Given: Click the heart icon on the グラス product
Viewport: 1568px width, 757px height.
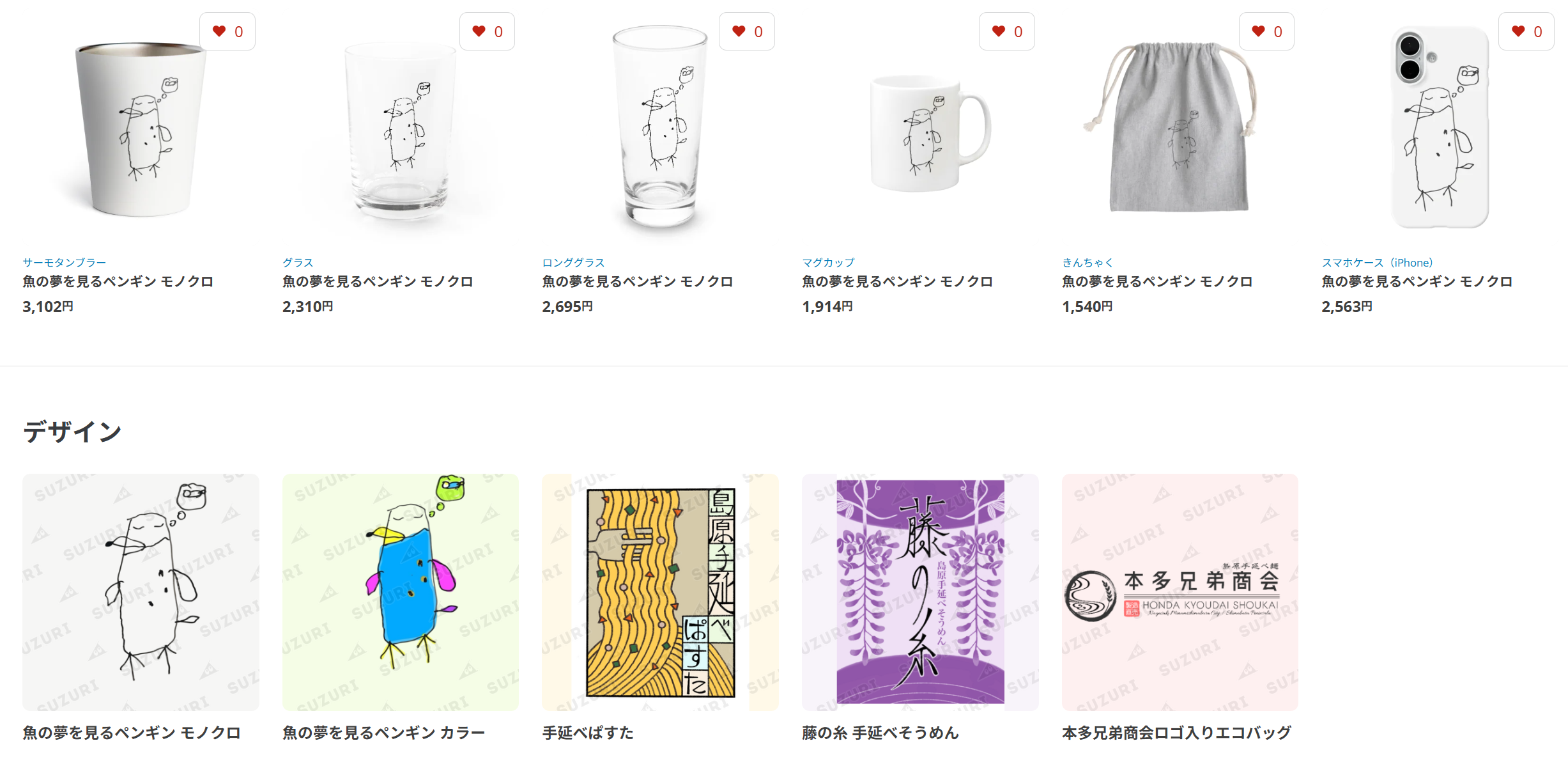Looking at the screenshot, I should (x=487, y=31).
